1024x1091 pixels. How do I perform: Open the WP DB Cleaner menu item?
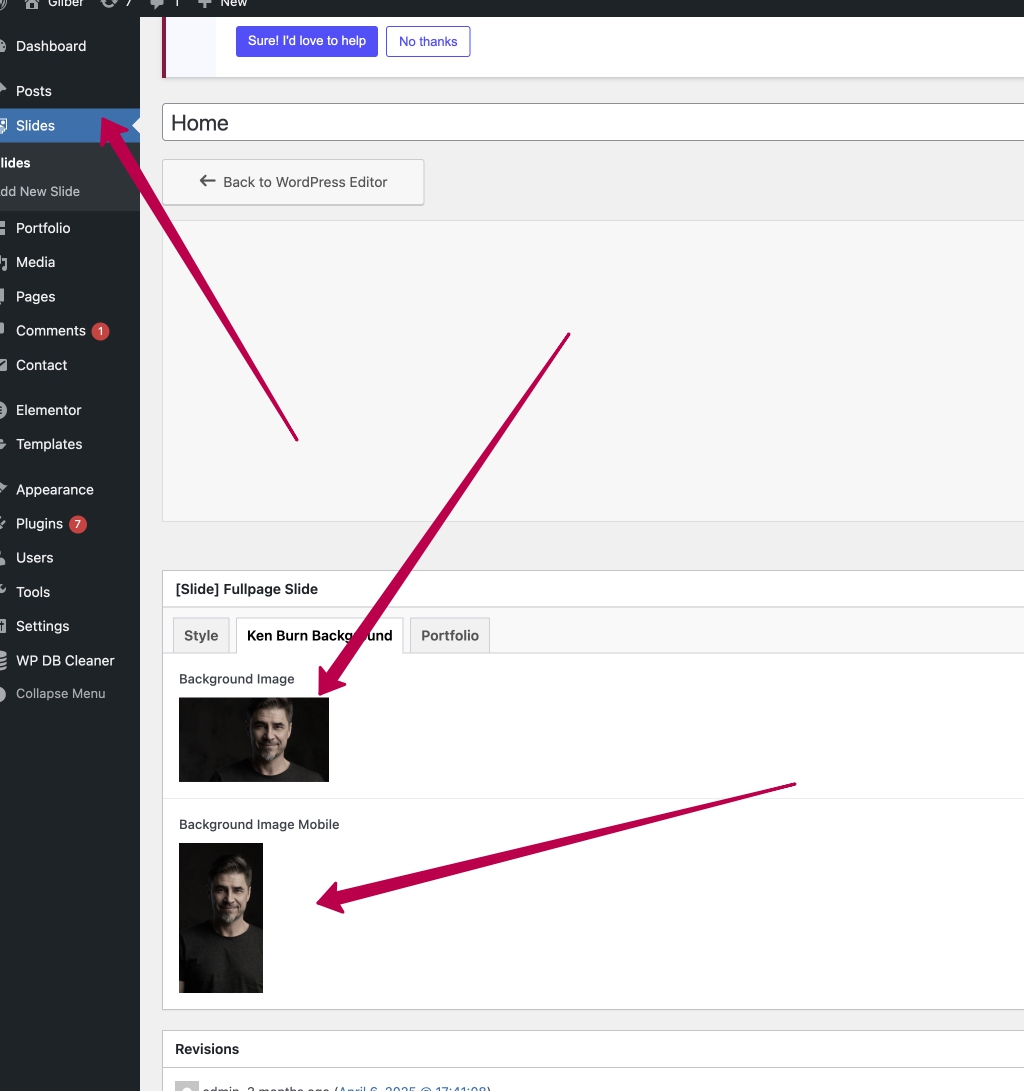coord(65,660)
